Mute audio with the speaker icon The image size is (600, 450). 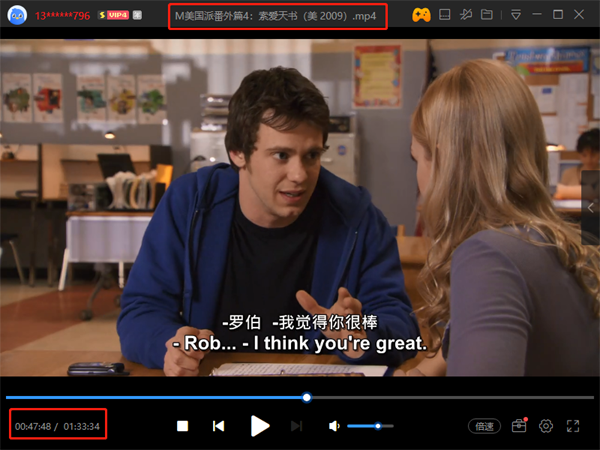[334, 426]
